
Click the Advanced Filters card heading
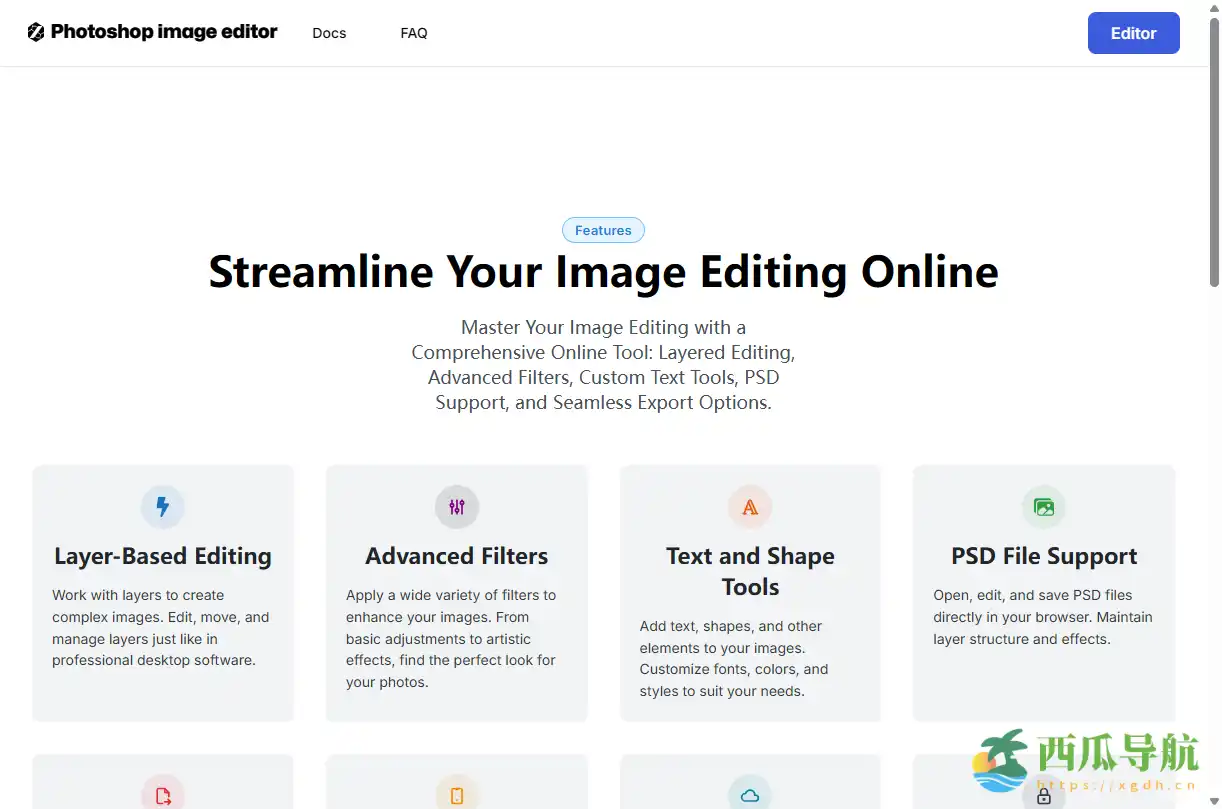[x=457, y=556]
